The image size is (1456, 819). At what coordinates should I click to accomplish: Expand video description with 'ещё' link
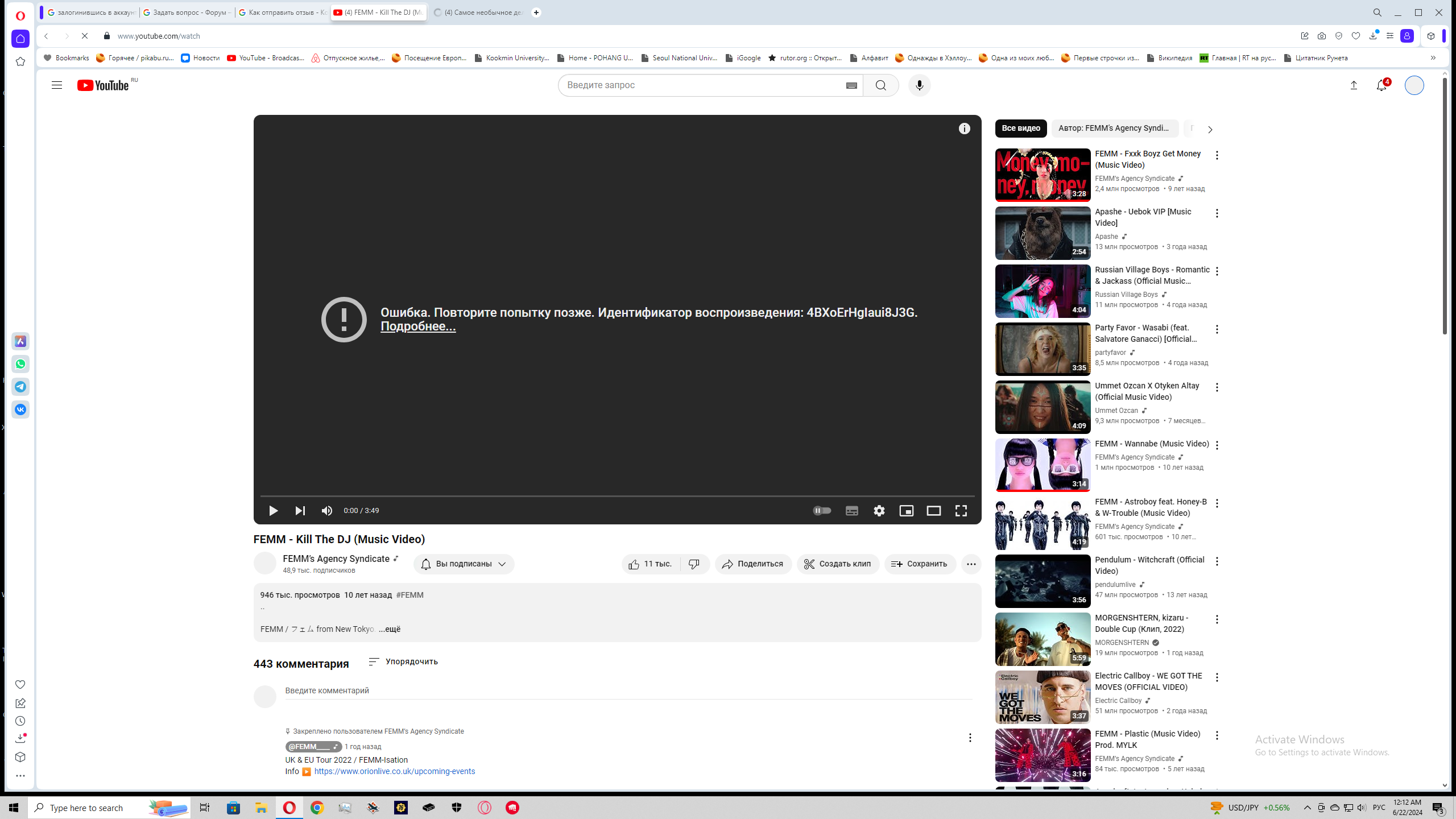390,629
